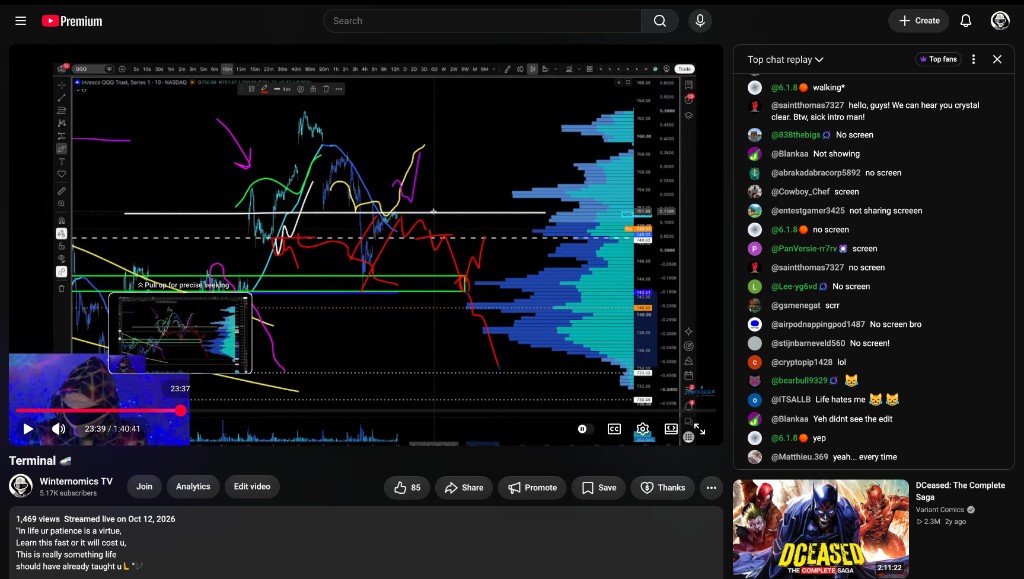Expand the video description box

tap(366, 542)
